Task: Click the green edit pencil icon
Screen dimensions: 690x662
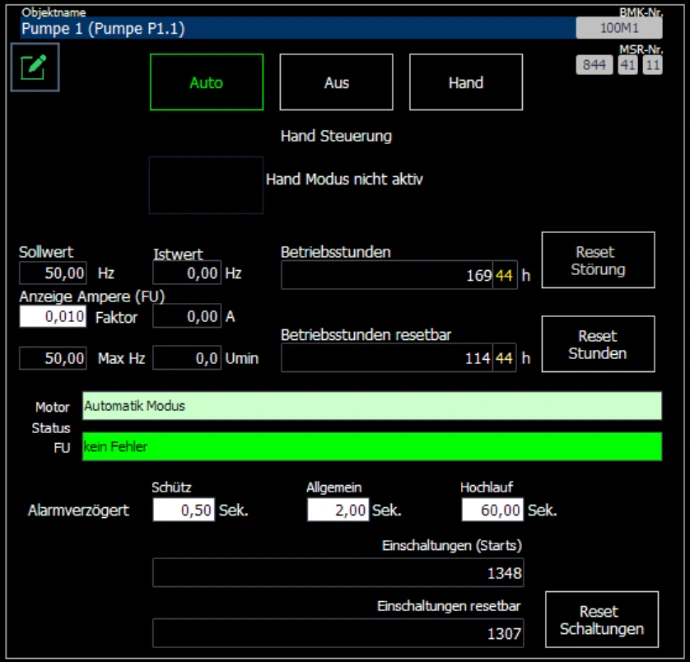Action: (x=35, y=67)
